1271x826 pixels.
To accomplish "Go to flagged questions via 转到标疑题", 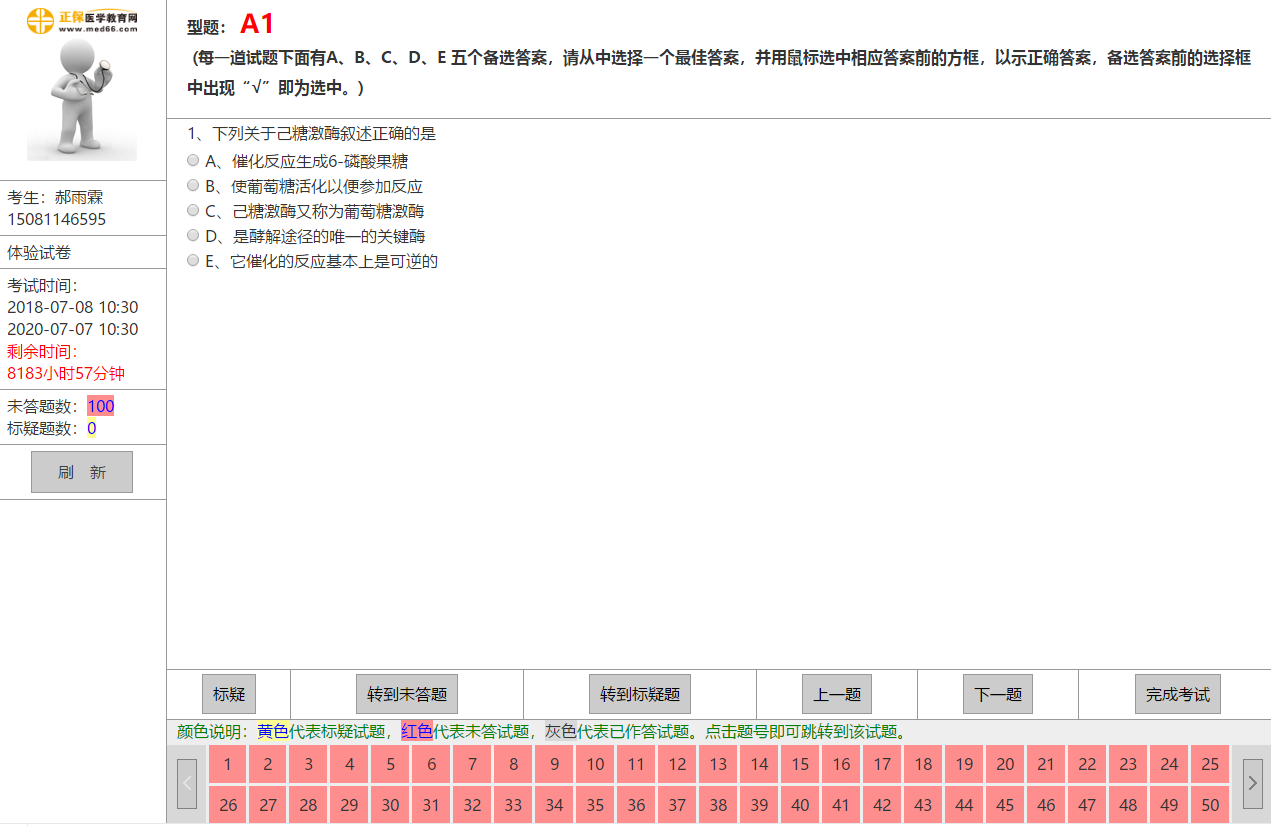I will tap(640, 694).
